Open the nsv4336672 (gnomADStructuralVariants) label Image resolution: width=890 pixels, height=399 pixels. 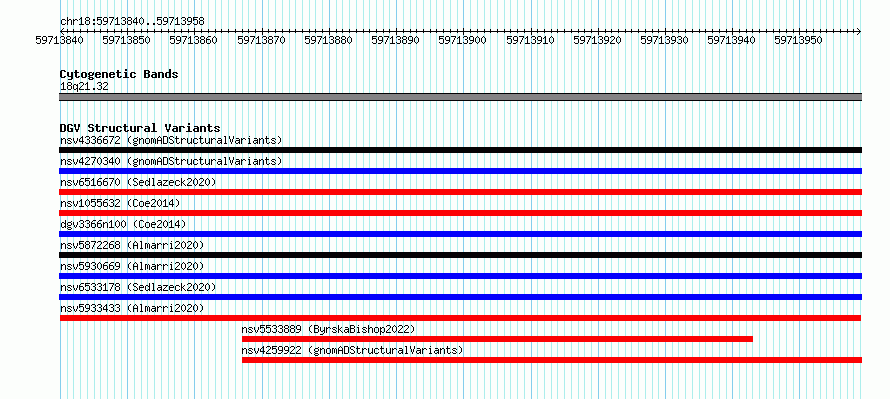point(171,140)
